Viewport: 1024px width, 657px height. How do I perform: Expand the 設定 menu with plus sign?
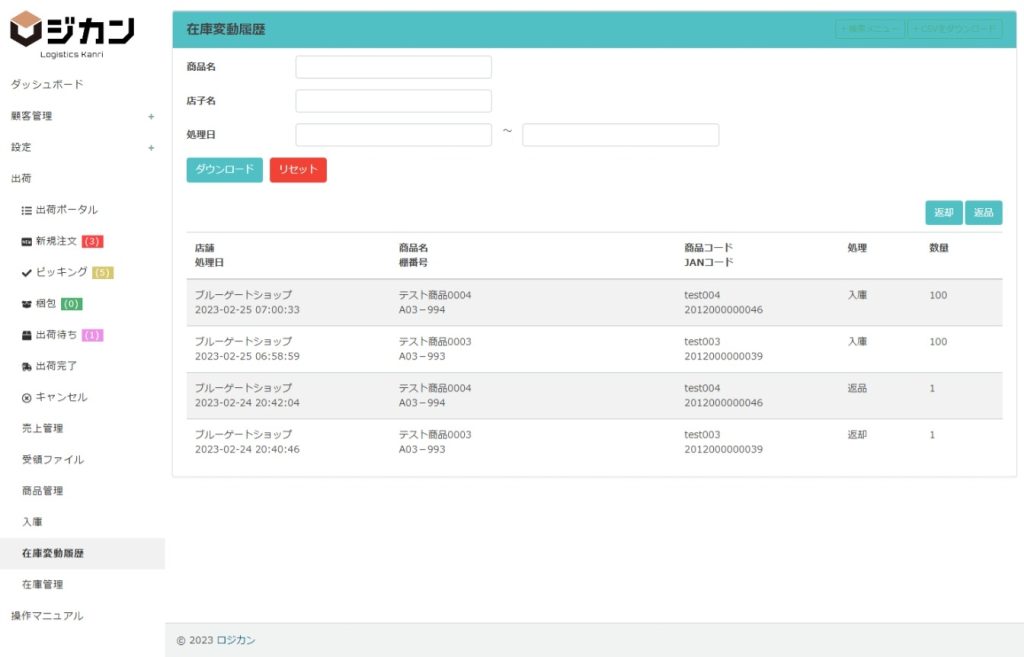pos(151,147)
